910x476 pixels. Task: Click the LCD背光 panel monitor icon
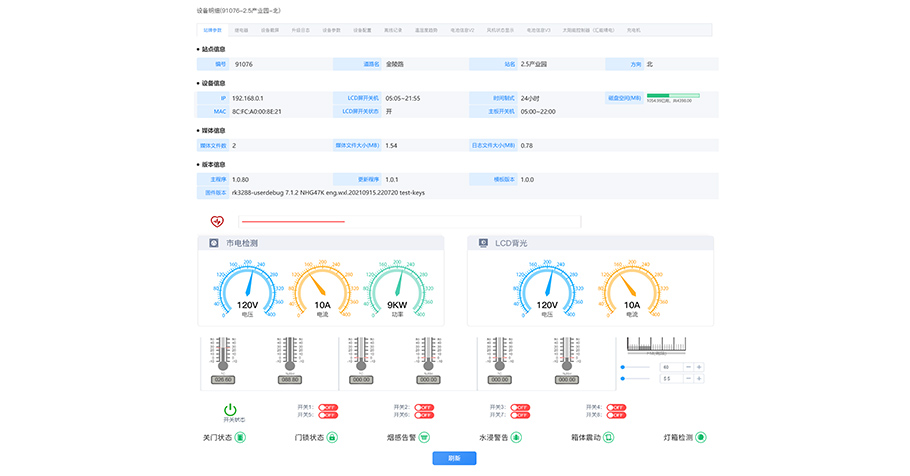tap(483, 243)
